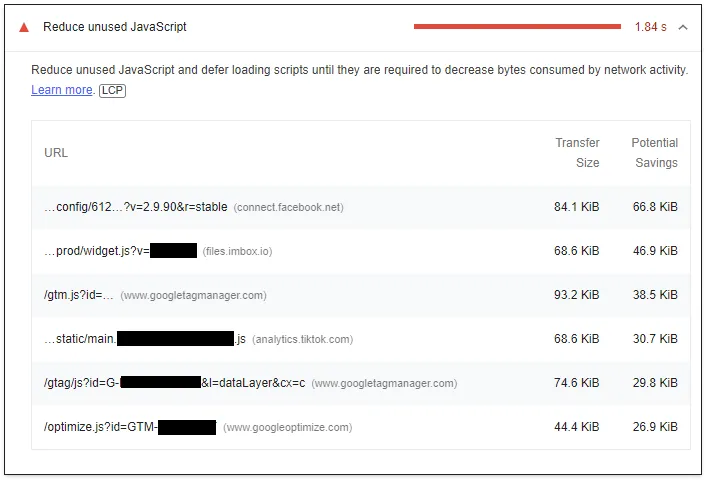Click the 66.8 KiB savings for Facebook
The width and height of the screenshot is (706, 480).
pyautogui.click(x=655, y=207)
